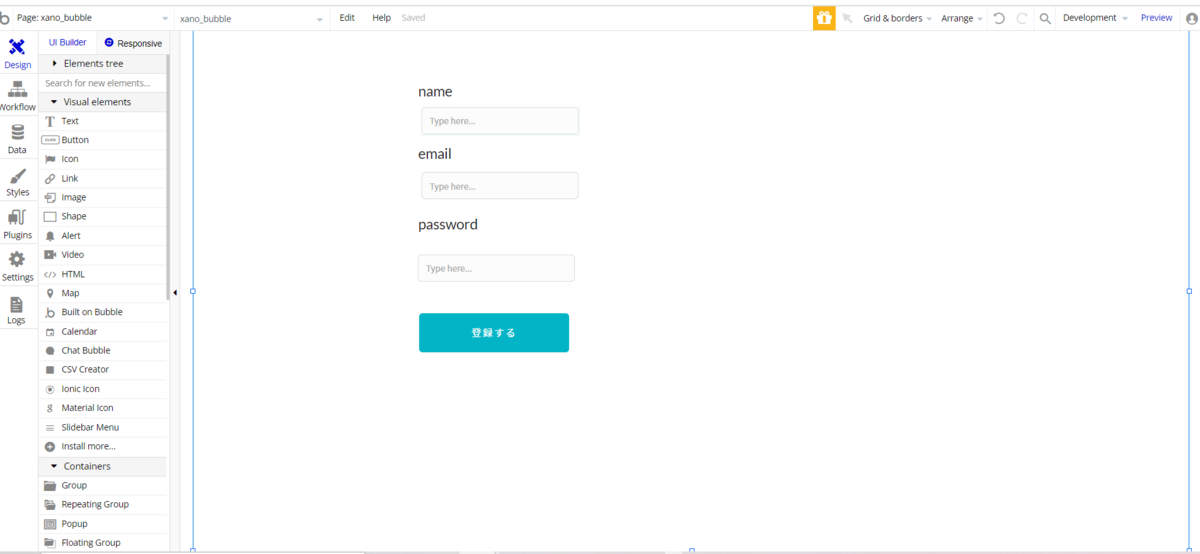Screen dimensions: 1200x554
Task: Open the Logs section
Action: pyautogui.click(x=17, y=310)
